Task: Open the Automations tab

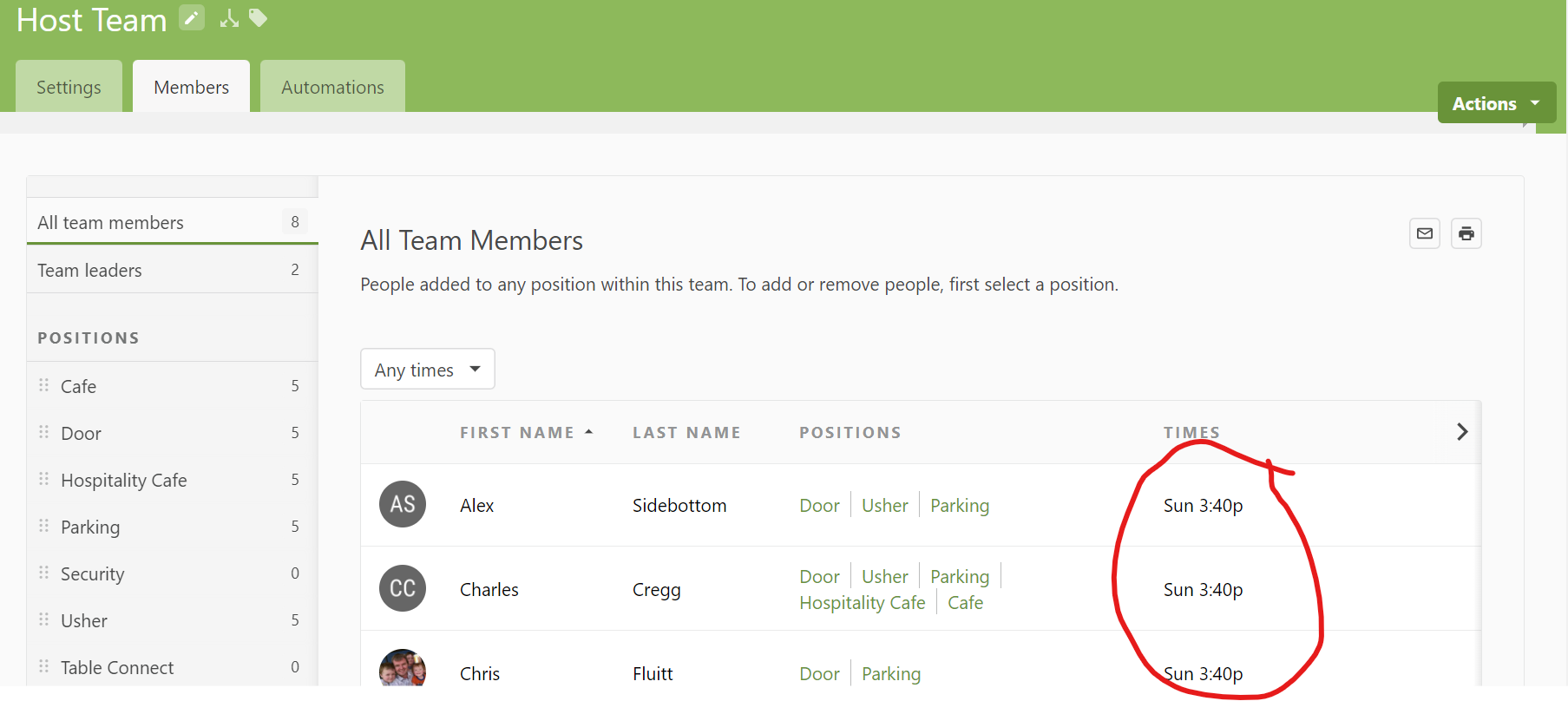Action: pyautogui.click(x=332, y=87)
